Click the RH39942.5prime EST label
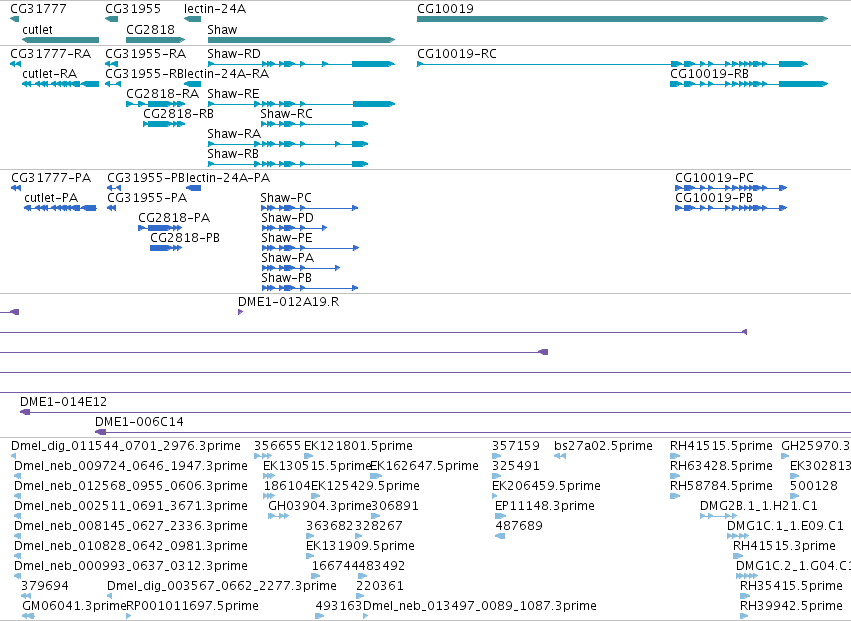Screen dimensions: 851x621 pyautogui.click(x=791, y=606)
